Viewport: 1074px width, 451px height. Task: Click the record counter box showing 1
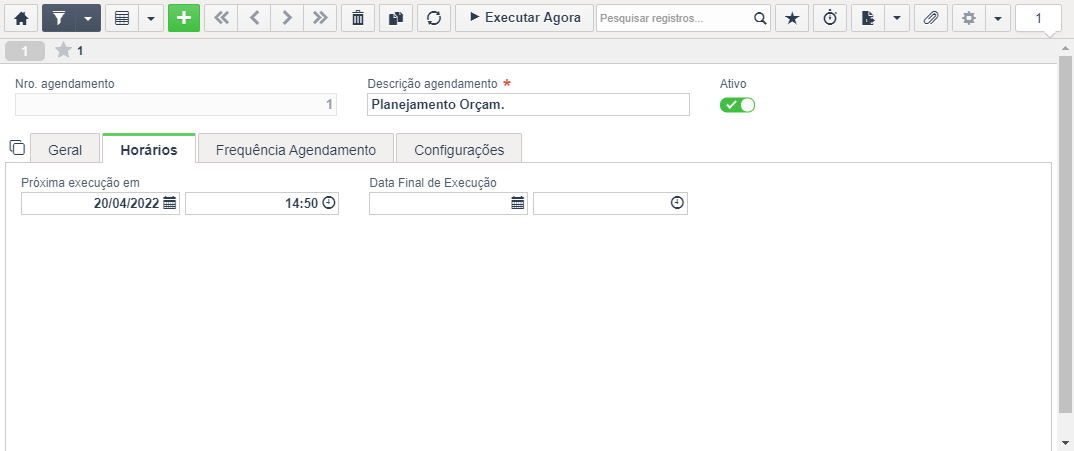coord(1038,19)
